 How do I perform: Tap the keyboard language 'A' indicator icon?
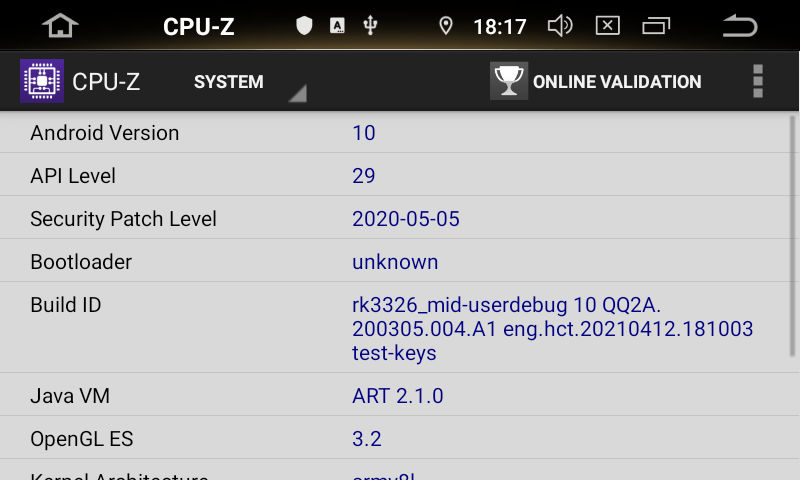[x=337, y=25]
